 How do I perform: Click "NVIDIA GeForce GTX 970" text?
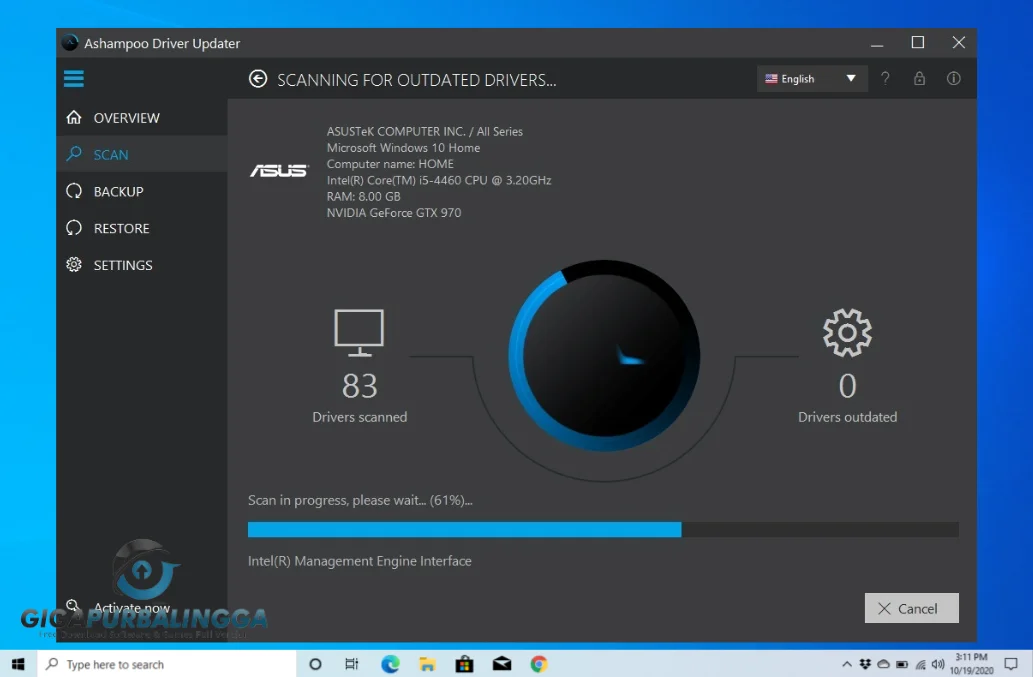[394, 213]
